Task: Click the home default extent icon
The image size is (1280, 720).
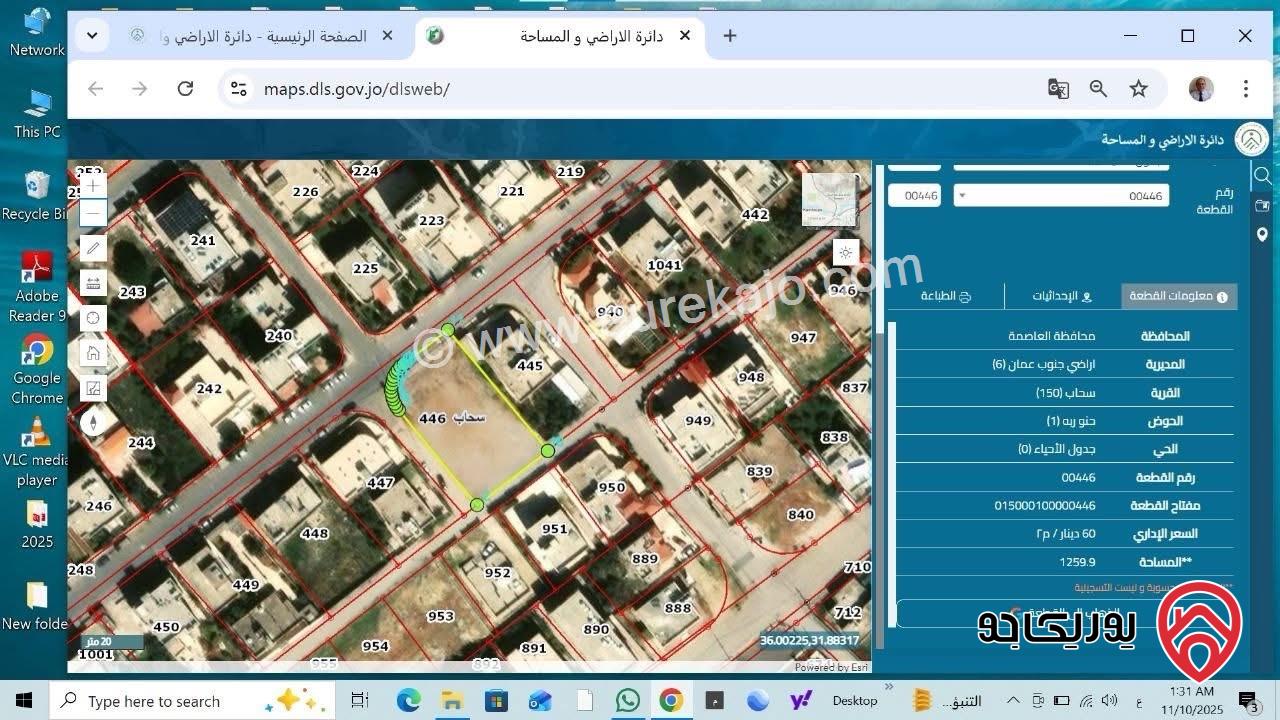Action: [92, 352]
